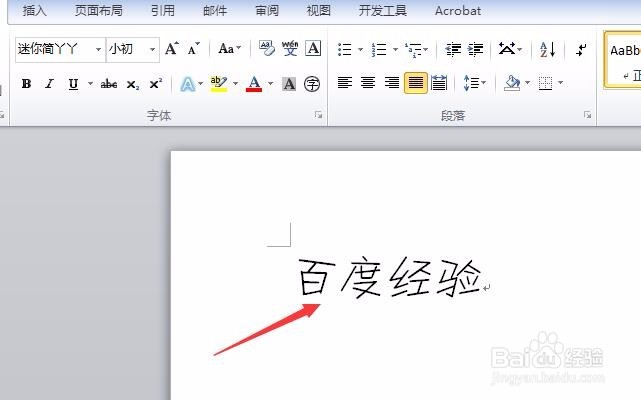
Task: Expand underline style dropdown arrow
Action: click(90, 84)
